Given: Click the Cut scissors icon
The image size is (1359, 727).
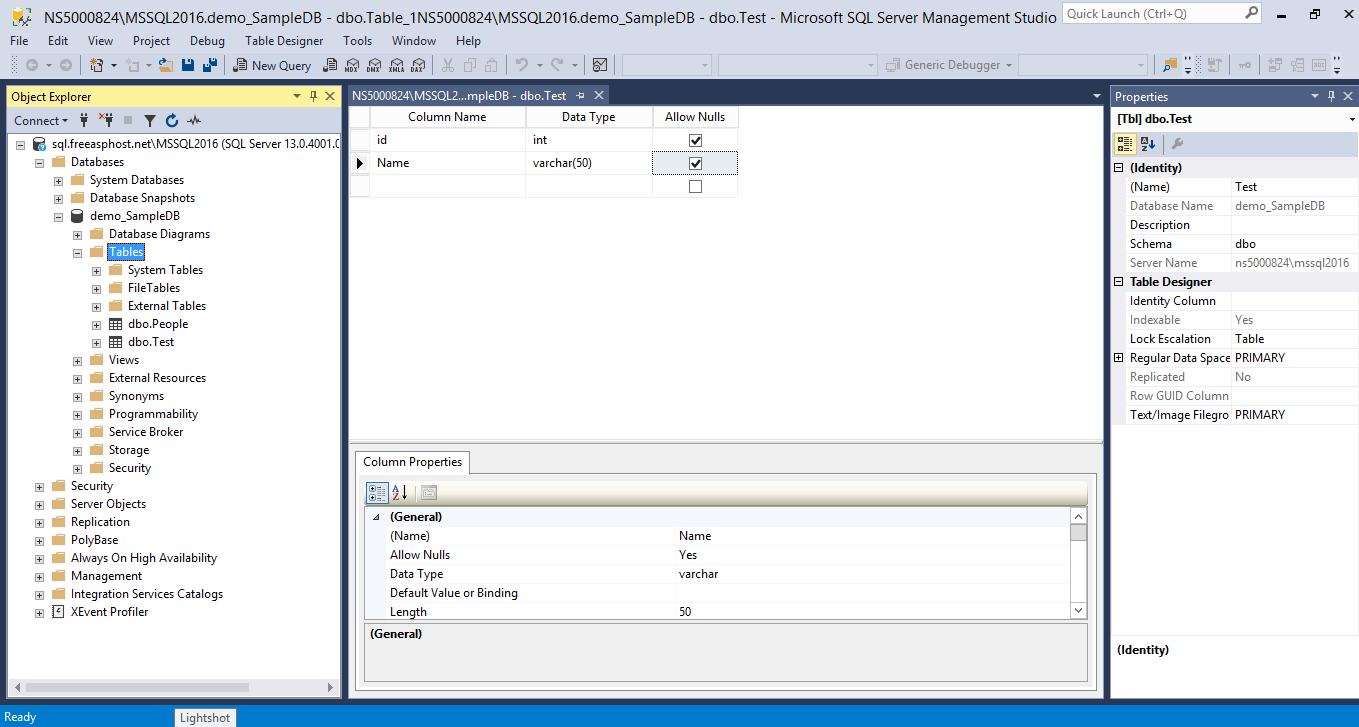Looking at the screenshot, I should point(447,65).
